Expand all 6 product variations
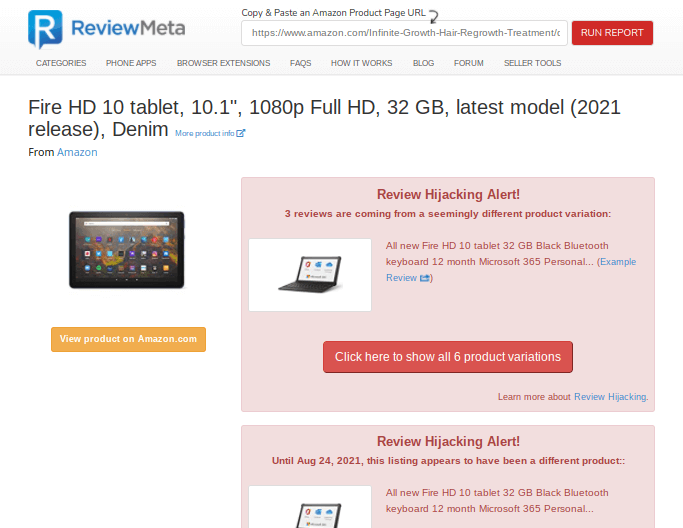Screen dimensions: 683x528 coord(448,357)
